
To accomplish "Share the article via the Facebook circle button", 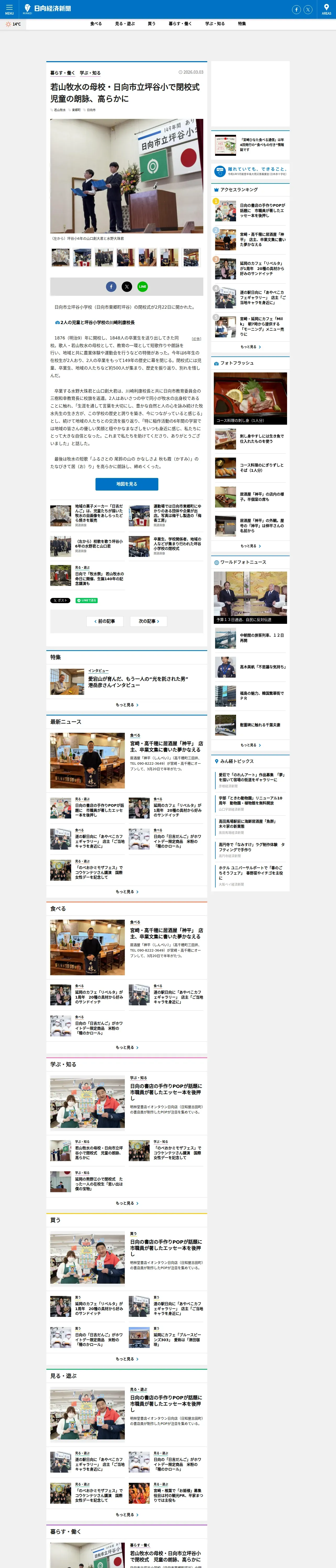I will coord(111,286).
